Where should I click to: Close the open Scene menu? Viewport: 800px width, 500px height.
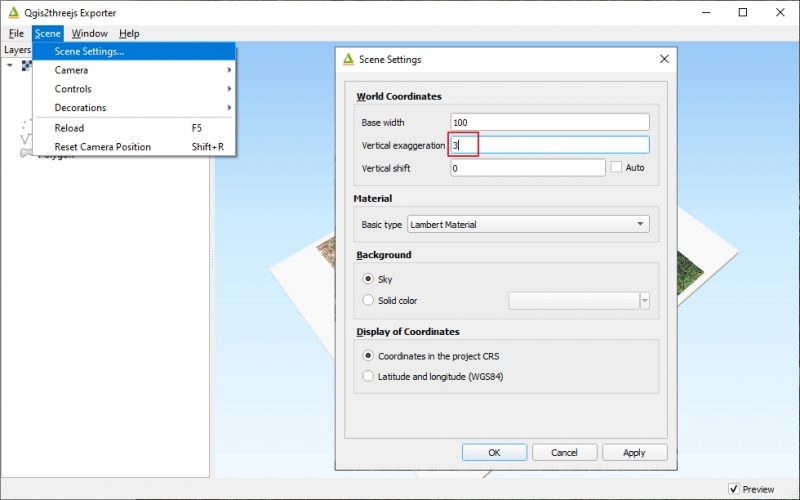pos(48,34)
